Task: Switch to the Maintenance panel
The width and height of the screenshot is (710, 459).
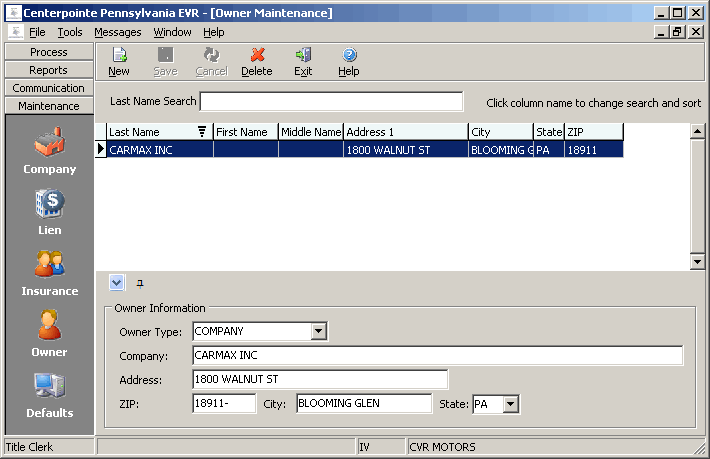Action: (49, 105)
